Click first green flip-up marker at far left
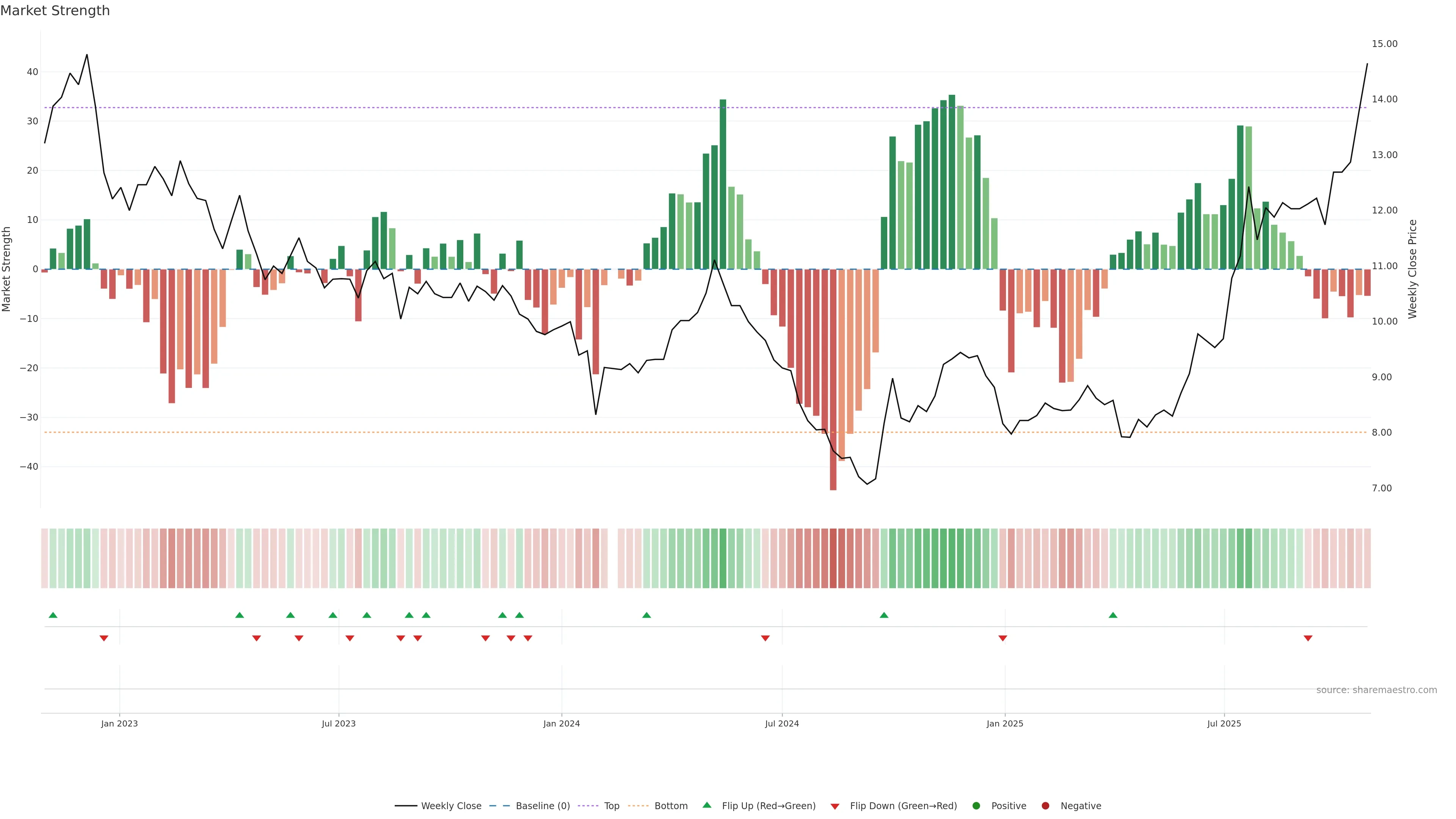1456x819 pixels. [x=53, y=615]
